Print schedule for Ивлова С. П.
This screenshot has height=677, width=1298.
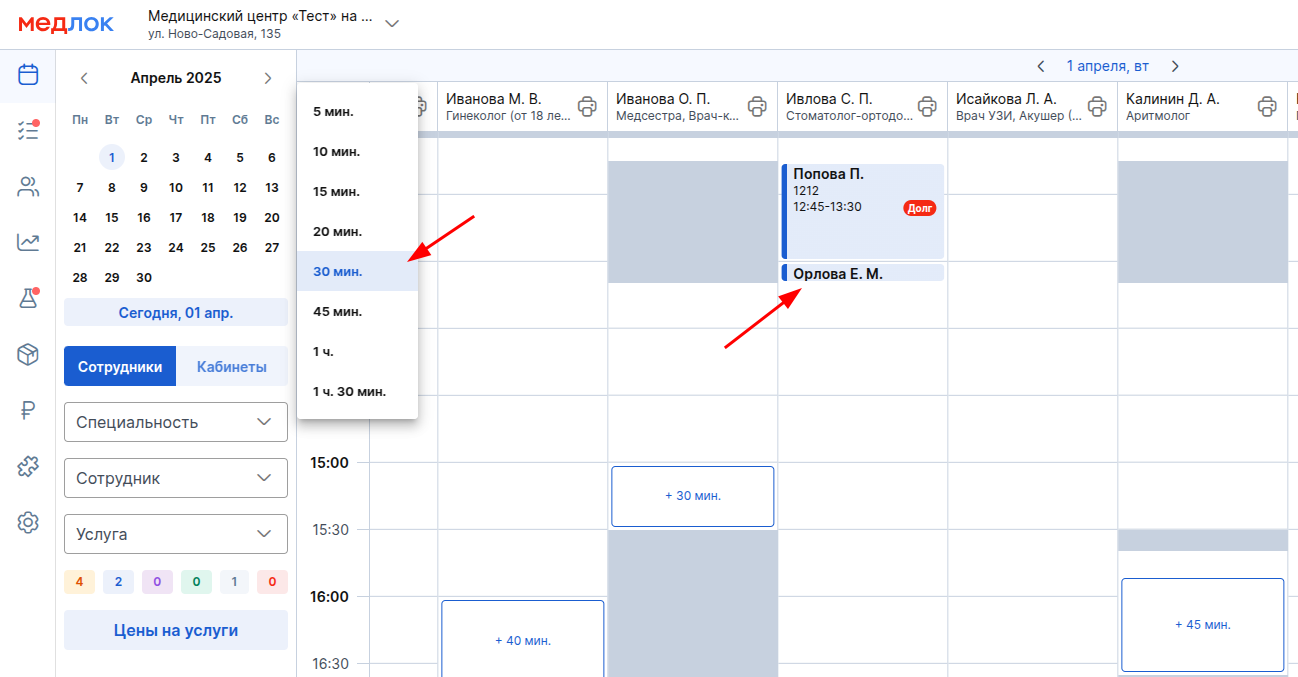tap(928, 105)
